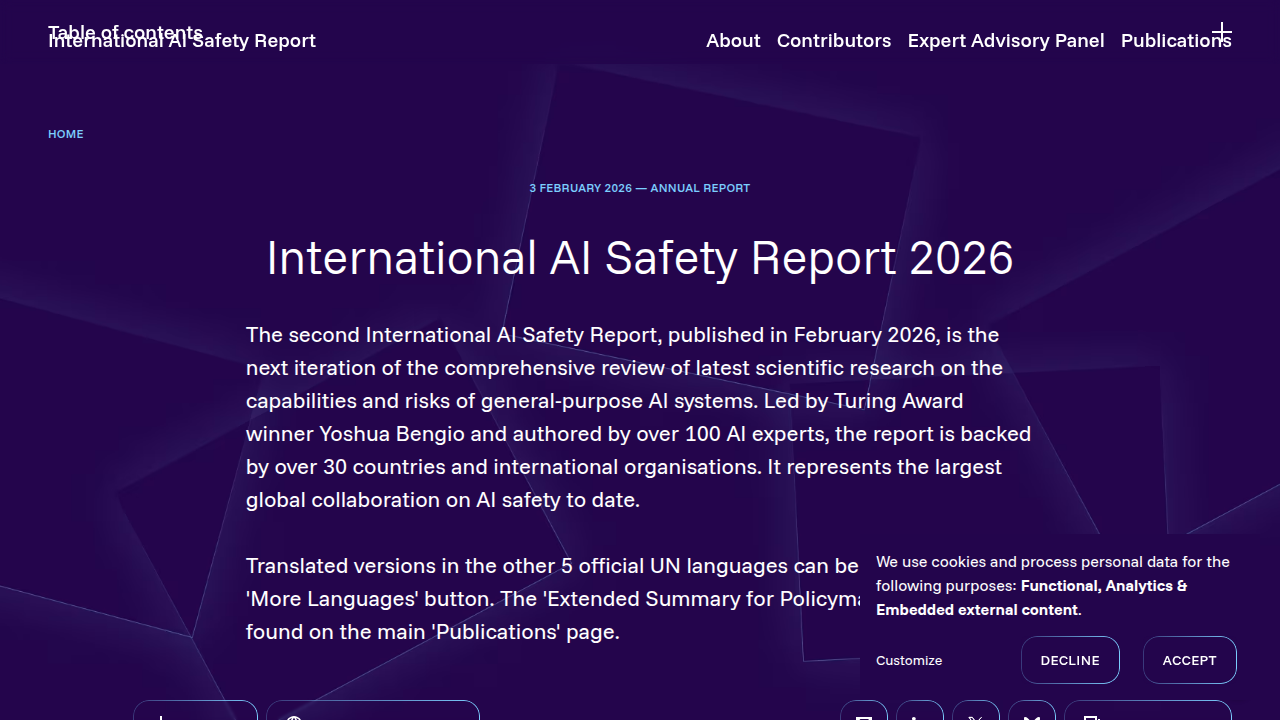
Task: Click the HOME breadcrumb link
Action: point(66,134)
